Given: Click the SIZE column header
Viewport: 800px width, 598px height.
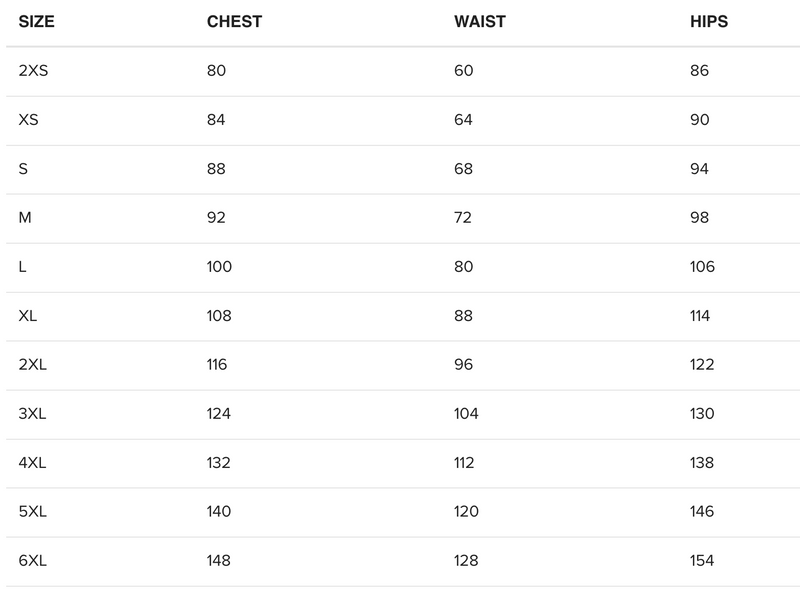Looking at the screenshot, I should click(37, 22).
